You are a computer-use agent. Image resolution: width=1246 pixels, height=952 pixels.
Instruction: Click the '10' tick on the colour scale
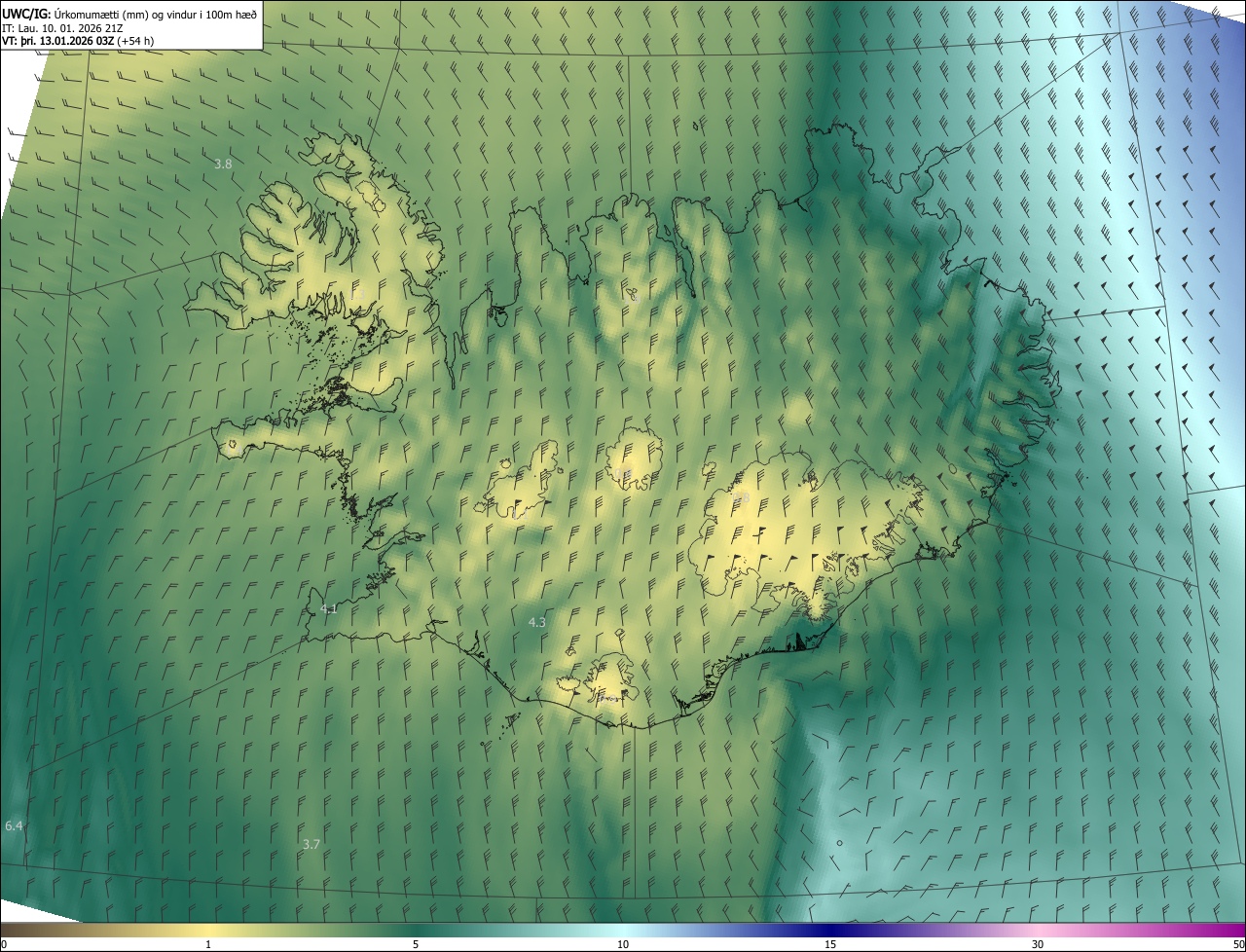(623, 944)
